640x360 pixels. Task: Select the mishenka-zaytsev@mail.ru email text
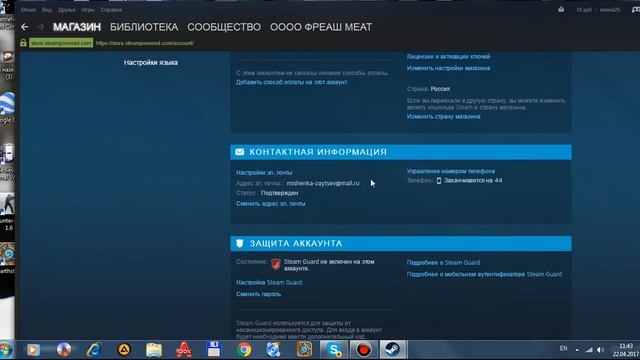tap(323, 183)
